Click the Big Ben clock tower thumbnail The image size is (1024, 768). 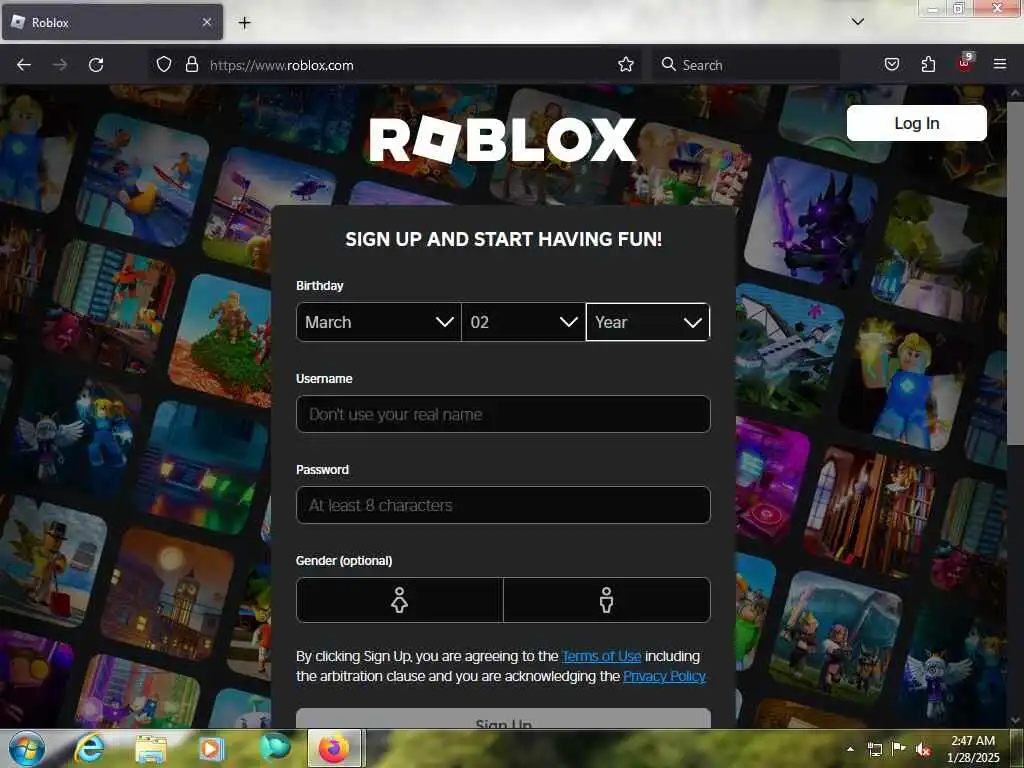coord(168,595)
